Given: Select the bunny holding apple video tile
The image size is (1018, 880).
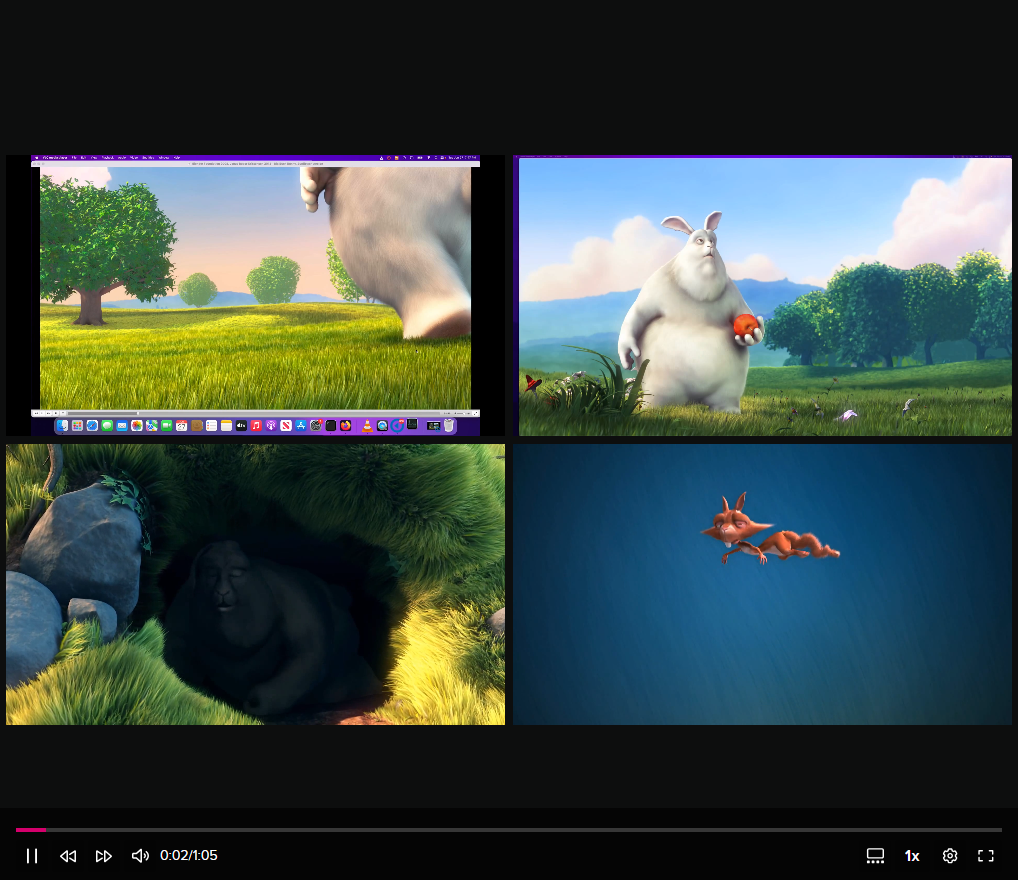Looking at the screenshot, I should [763, 295].
